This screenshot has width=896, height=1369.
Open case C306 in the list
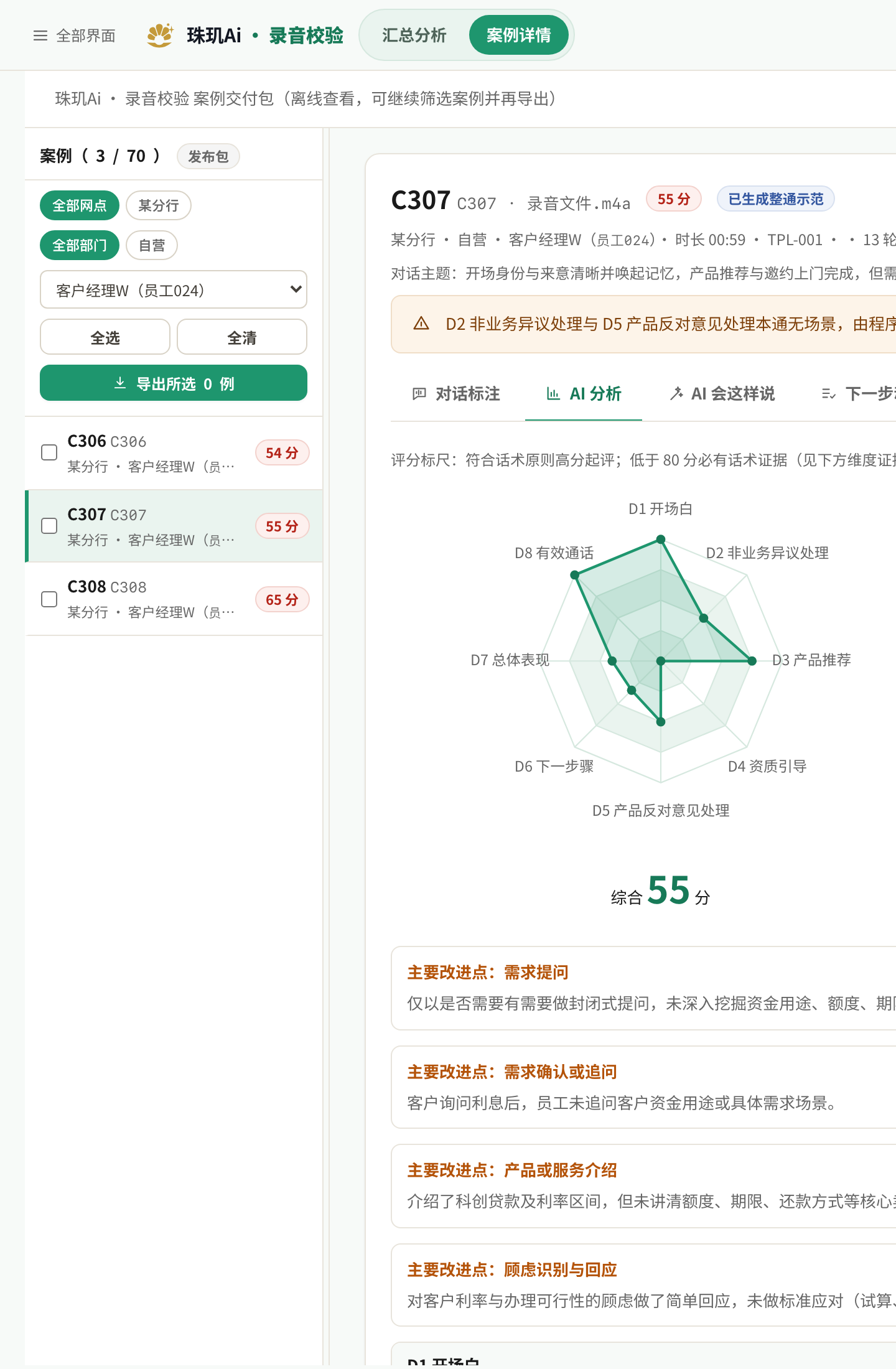tap(174, 453)
